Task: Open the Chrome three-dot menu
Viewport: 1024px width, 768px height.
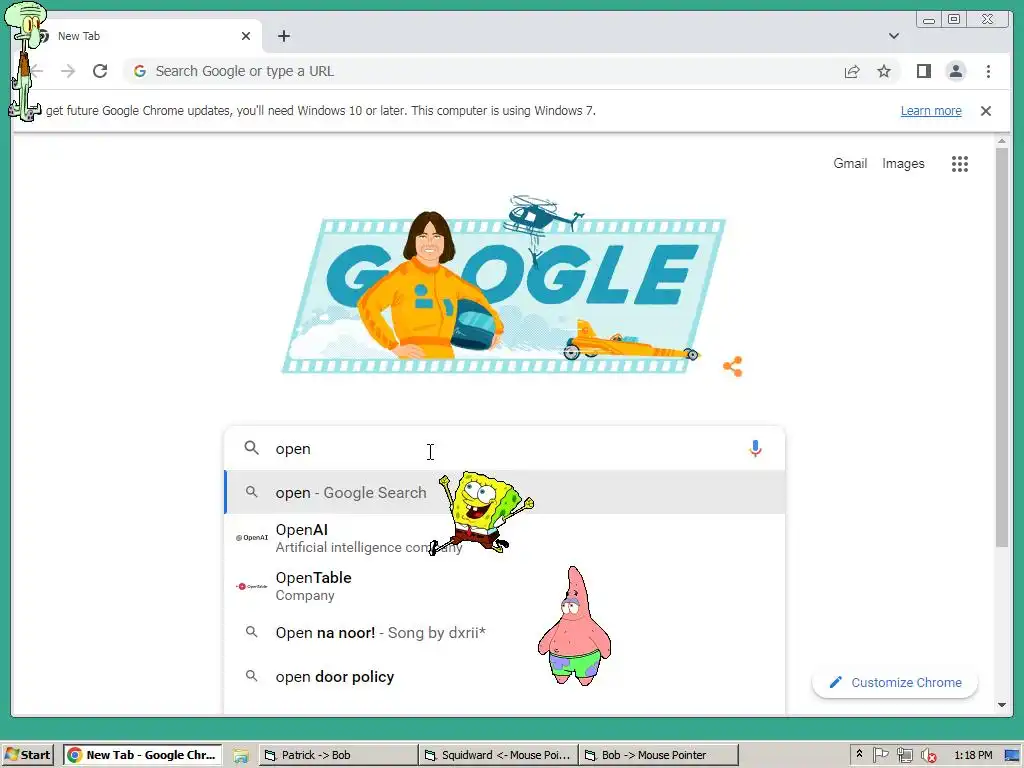Action: [988, 71]
